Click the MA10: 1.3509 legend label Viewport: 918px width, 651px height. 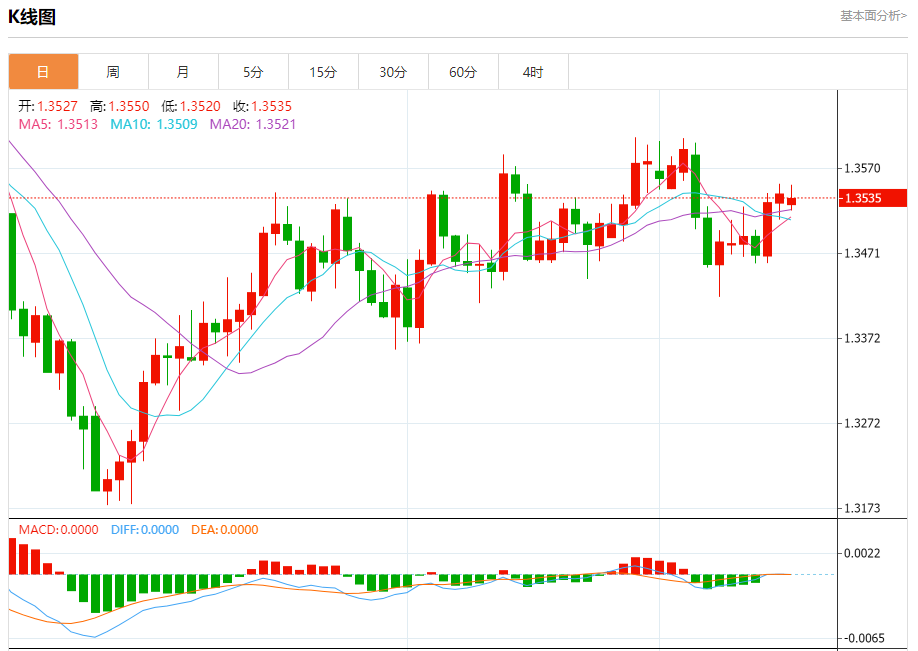[154, 124]
